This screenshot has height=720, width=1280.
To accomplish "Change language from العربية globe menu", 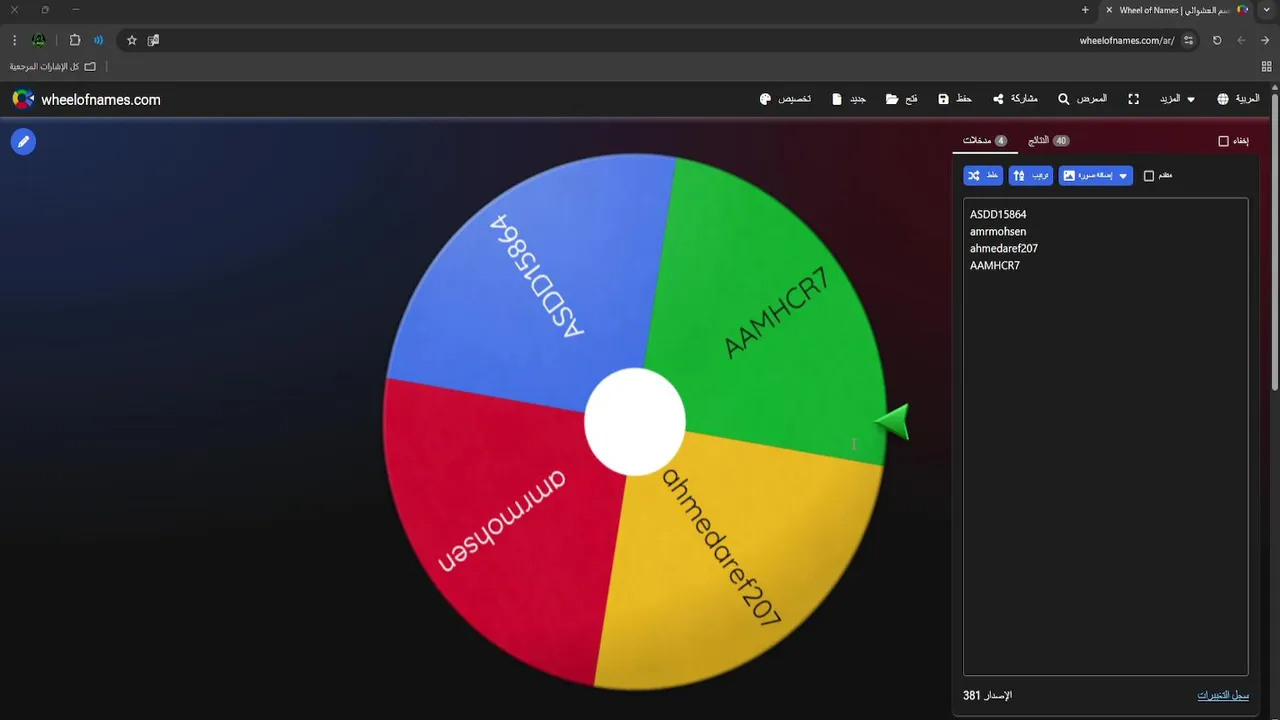I will click(x=1238, y=99).
